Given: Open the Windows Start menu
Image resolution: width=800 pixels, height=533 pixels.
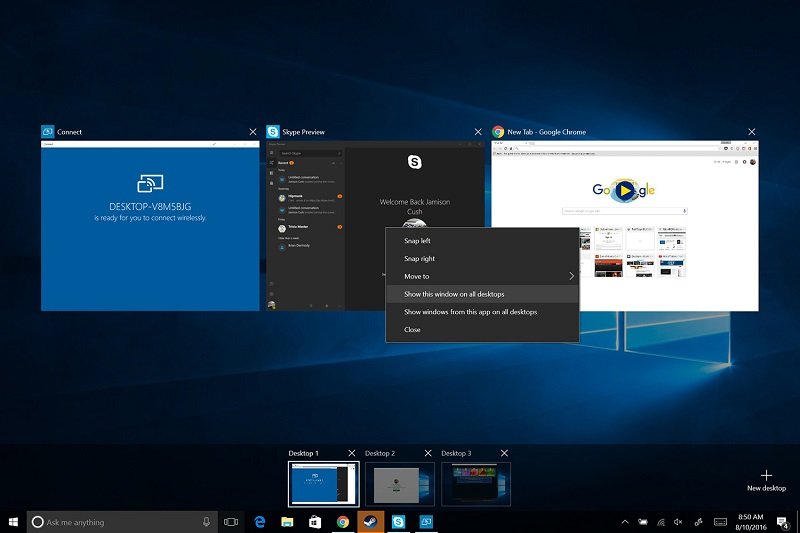Looking at the screenshot, I should point(13,522).
